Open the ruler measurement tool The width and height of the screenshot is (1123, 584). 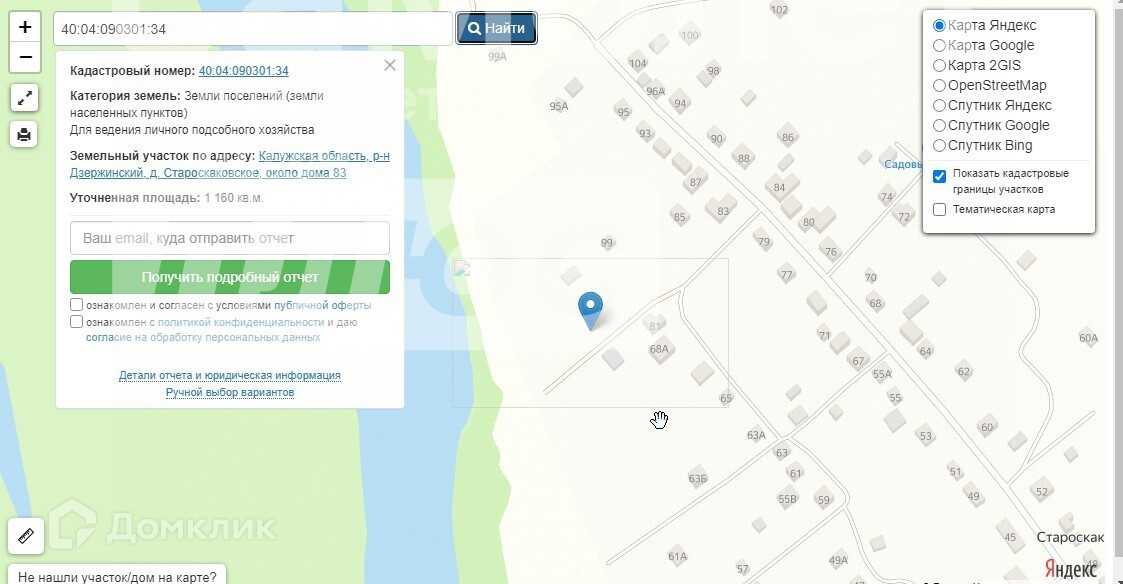tap(26, 535)
